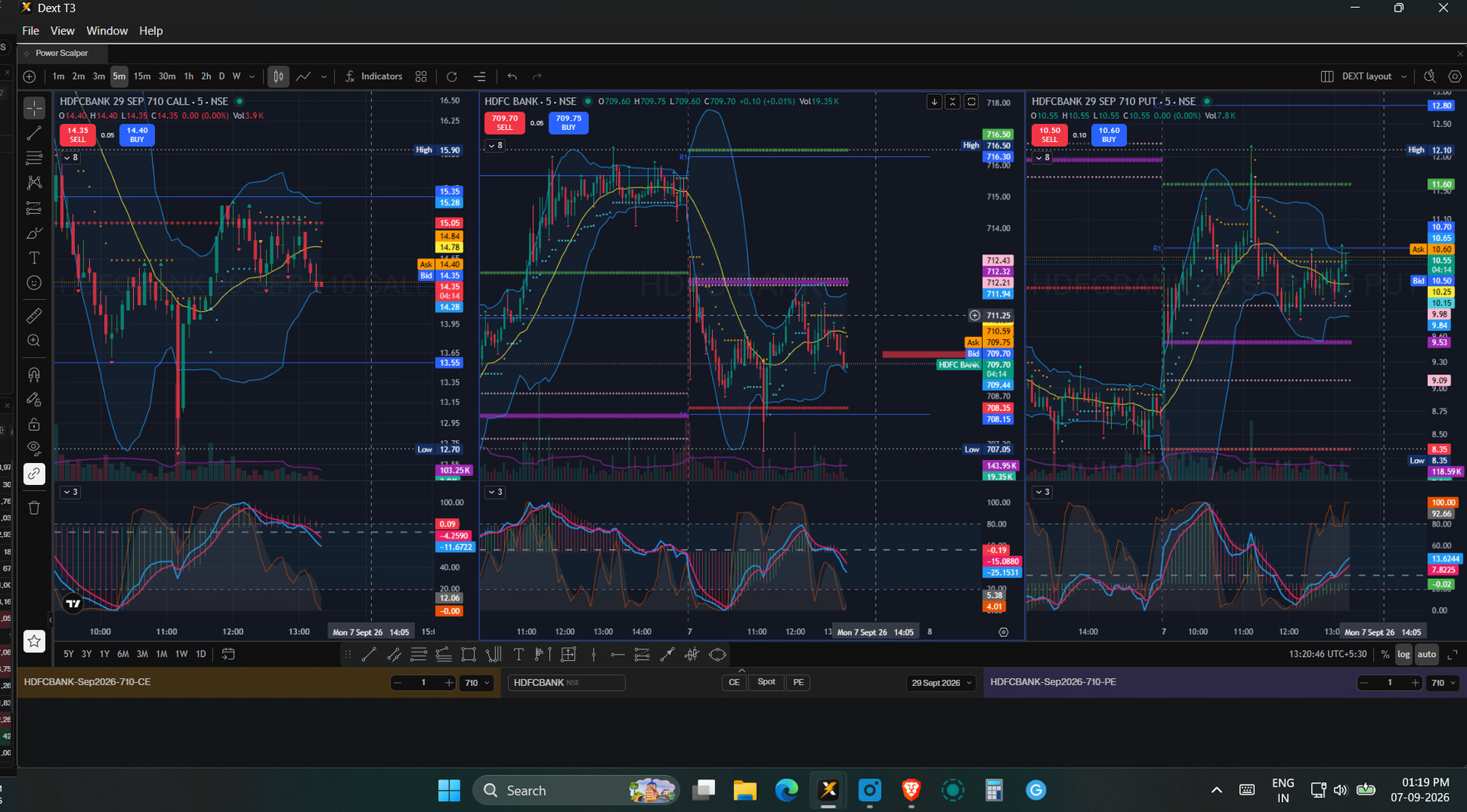Open Windows Start menu
This screenshot has height=812, width=1467.
(x=449, y=791)
